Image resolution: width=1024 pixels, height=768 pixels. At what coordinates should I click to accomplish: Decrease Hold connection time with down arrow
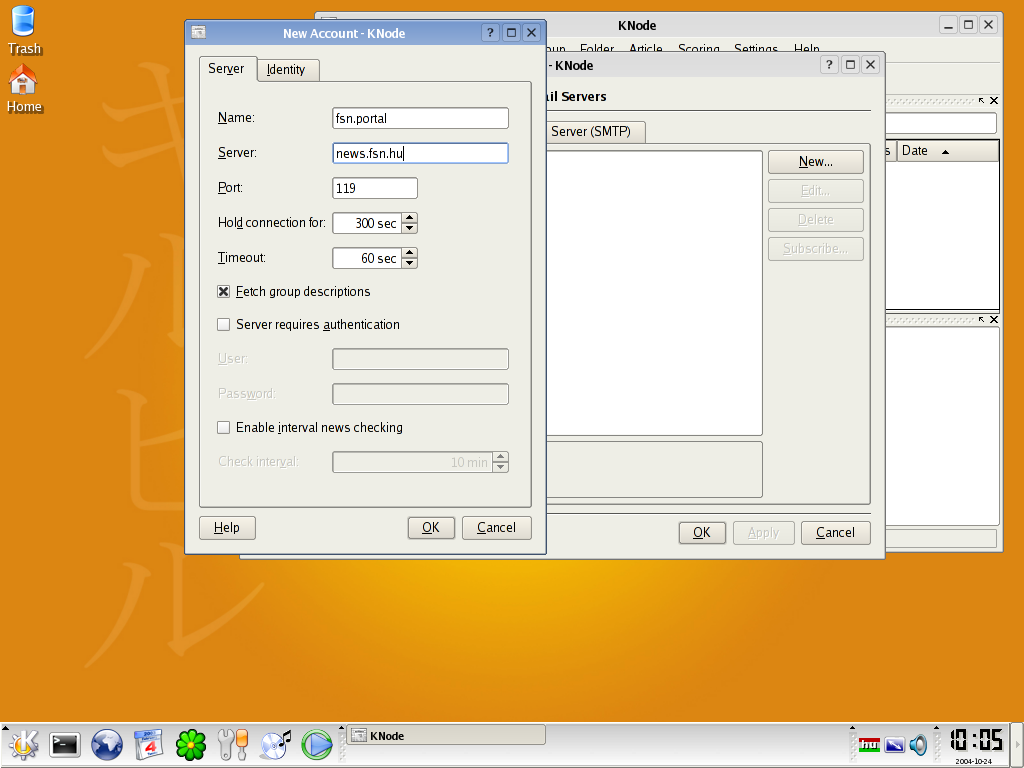(x=409, y=228)
